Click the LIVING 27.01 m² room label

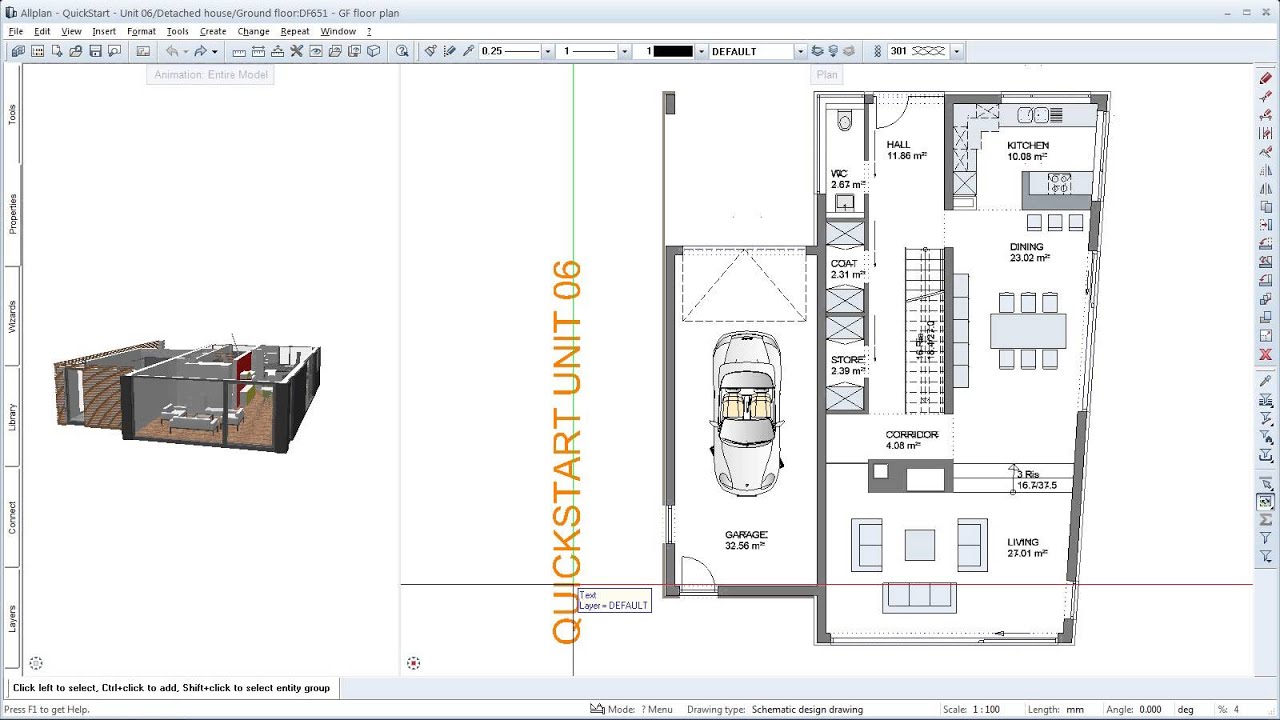(x=1027, y=547)
